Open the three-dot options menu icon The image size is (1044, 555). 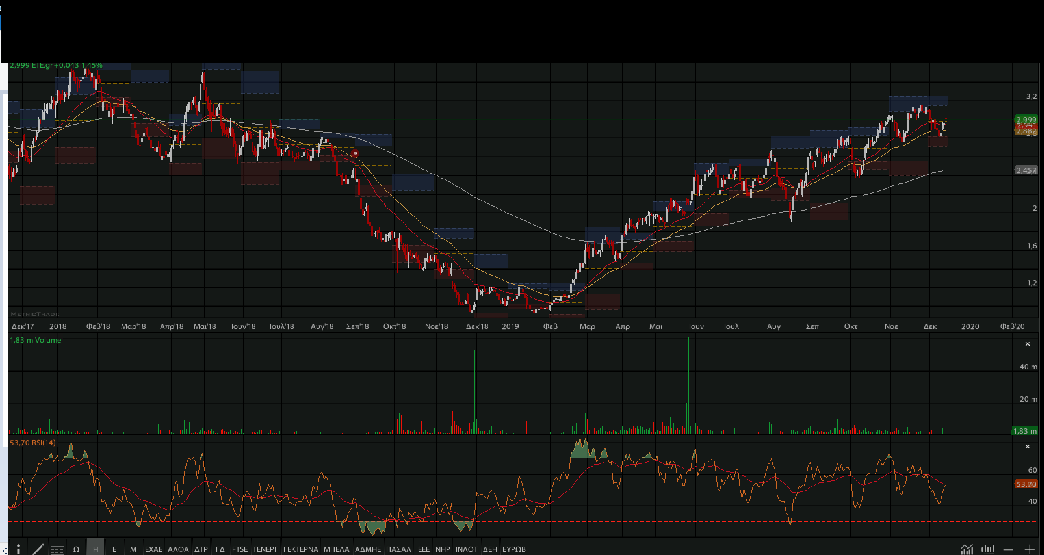[18, 548]
